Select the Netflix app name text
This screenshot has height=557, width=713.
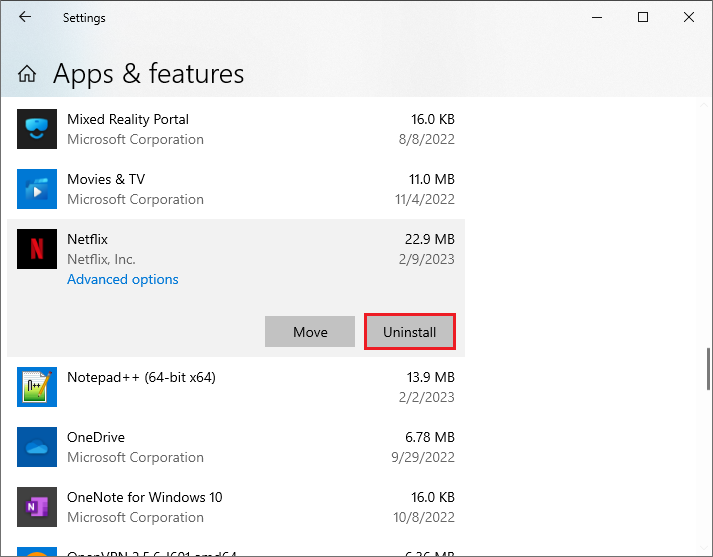[x=87, y=239]
